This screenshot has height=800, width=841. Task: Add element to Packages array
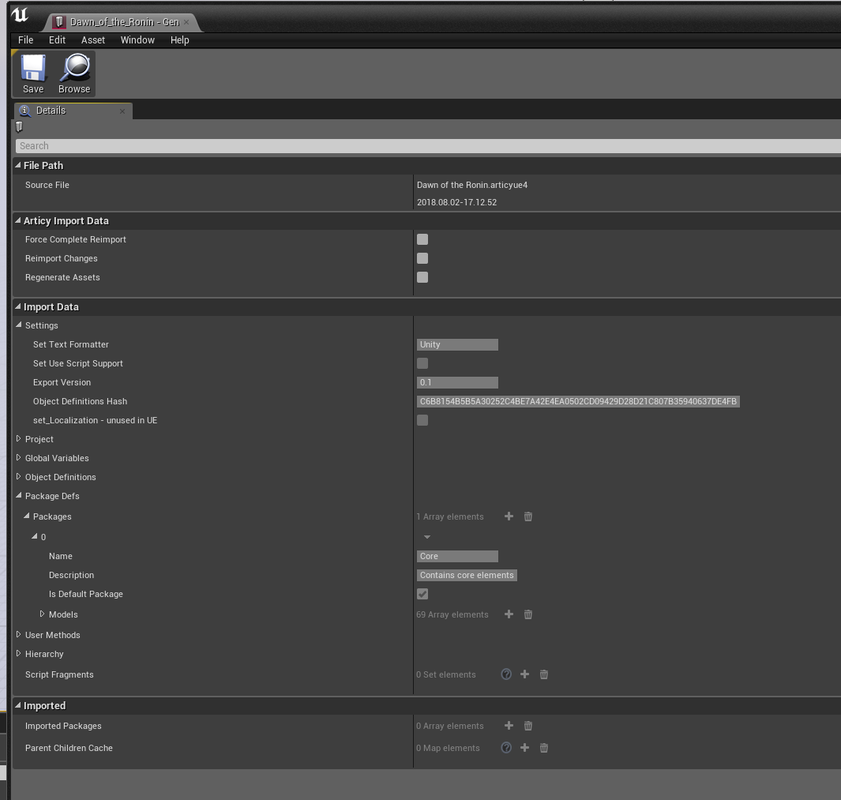[x=508, y=516]
